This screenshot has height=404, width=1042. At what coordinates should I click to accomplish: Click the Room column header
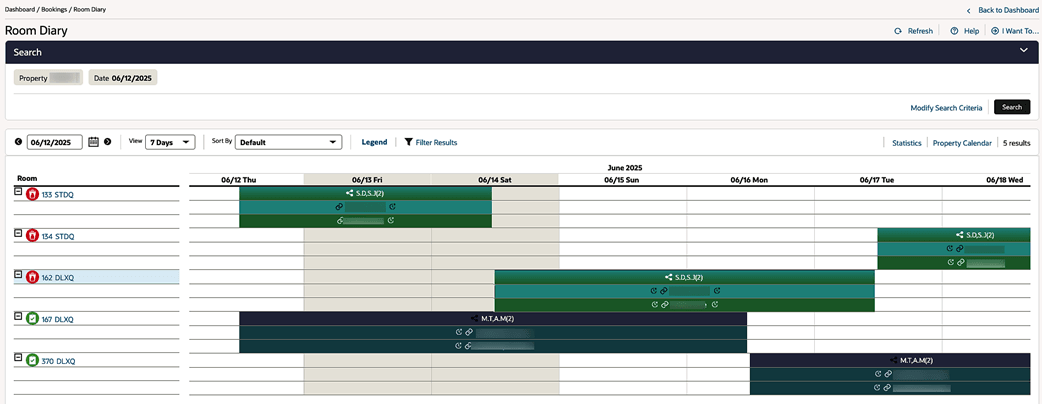27,179
